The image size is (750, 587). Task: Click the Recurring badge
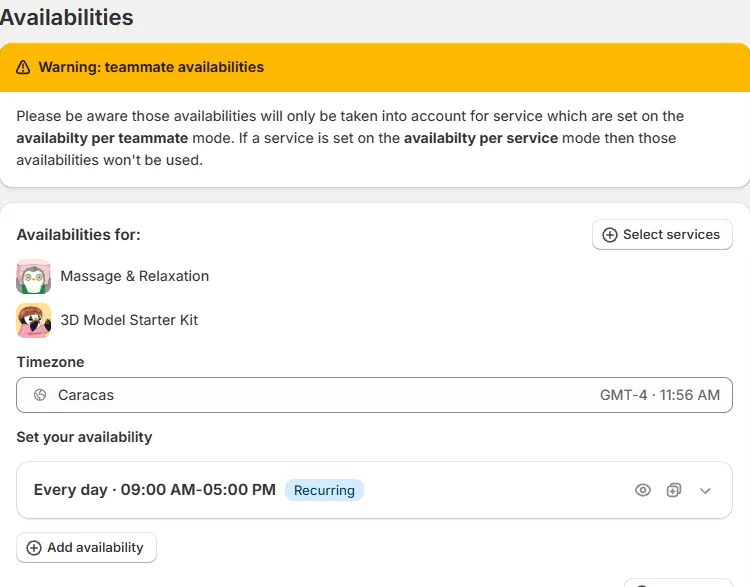click(x=324, y=490)
